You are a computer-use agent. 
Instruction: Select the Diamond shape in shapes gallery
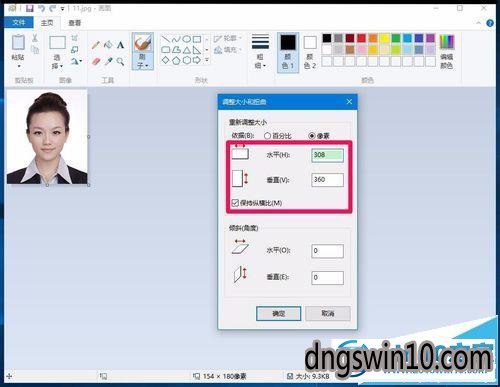[166, 60]
